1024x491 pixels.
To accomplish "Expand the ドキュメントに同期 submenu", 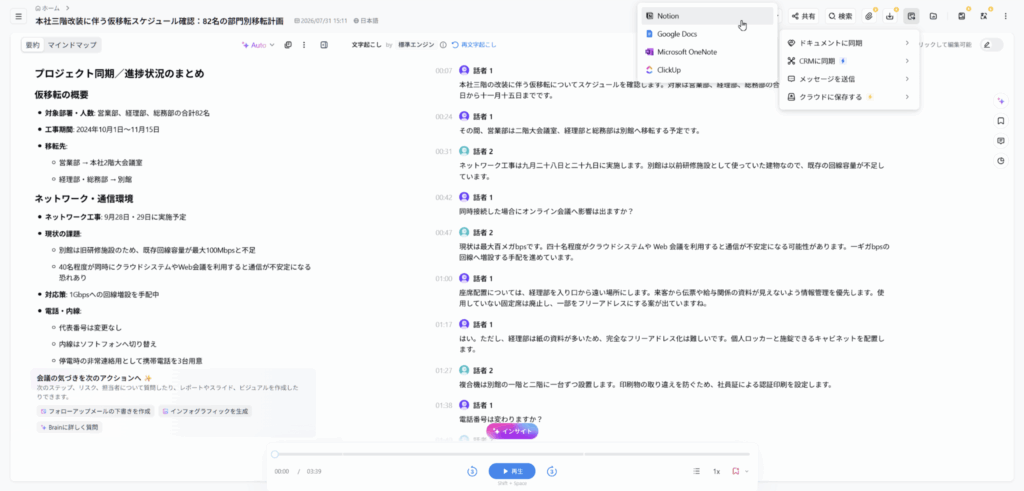I will tap(849, 43).
